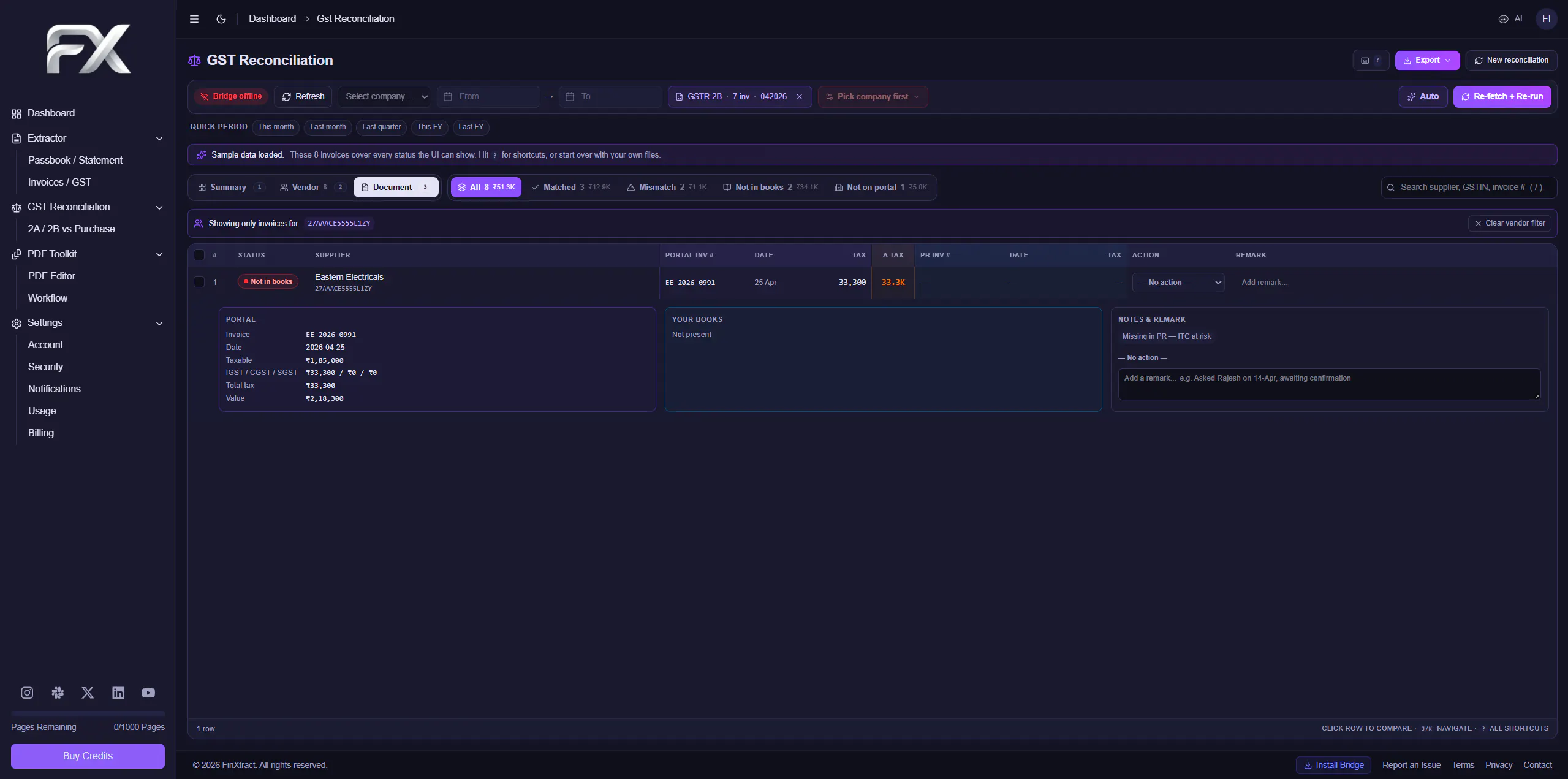The image size is (1568, 779).
Task: Click the FX logo
Action: tap(88, 49)
